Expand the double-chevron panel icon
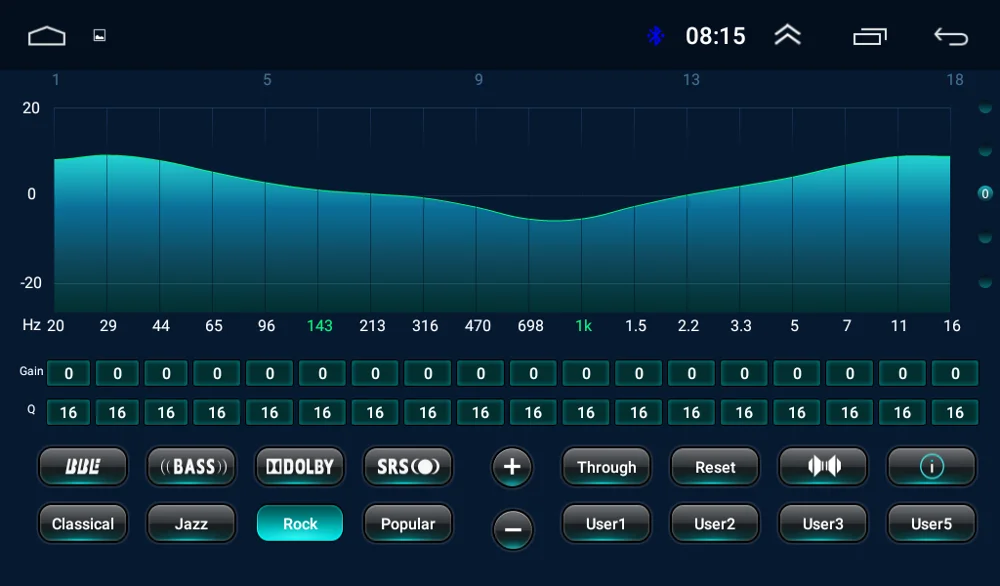Viewport: 1000px width, 586px height. pyautogui.click(x=788, y=35)
